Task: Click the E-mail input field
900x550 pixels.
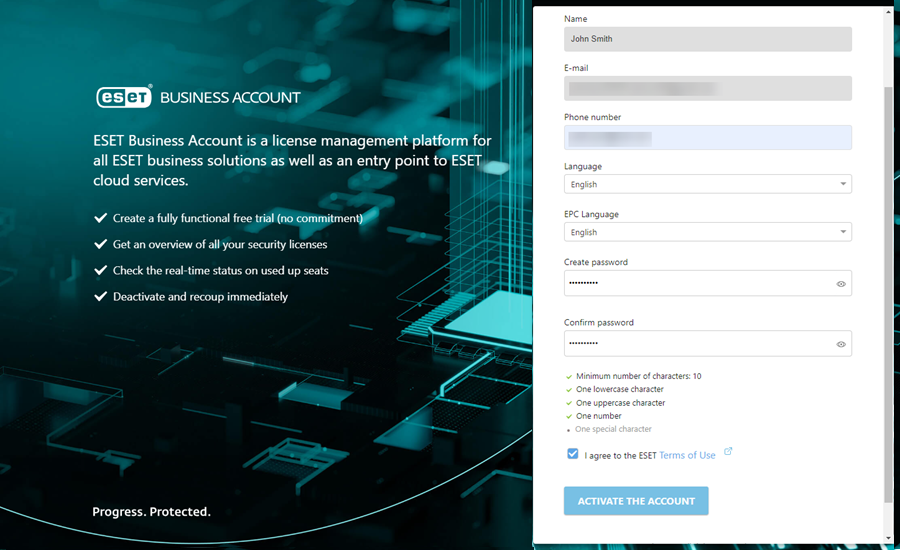Action: pos(708,88)
